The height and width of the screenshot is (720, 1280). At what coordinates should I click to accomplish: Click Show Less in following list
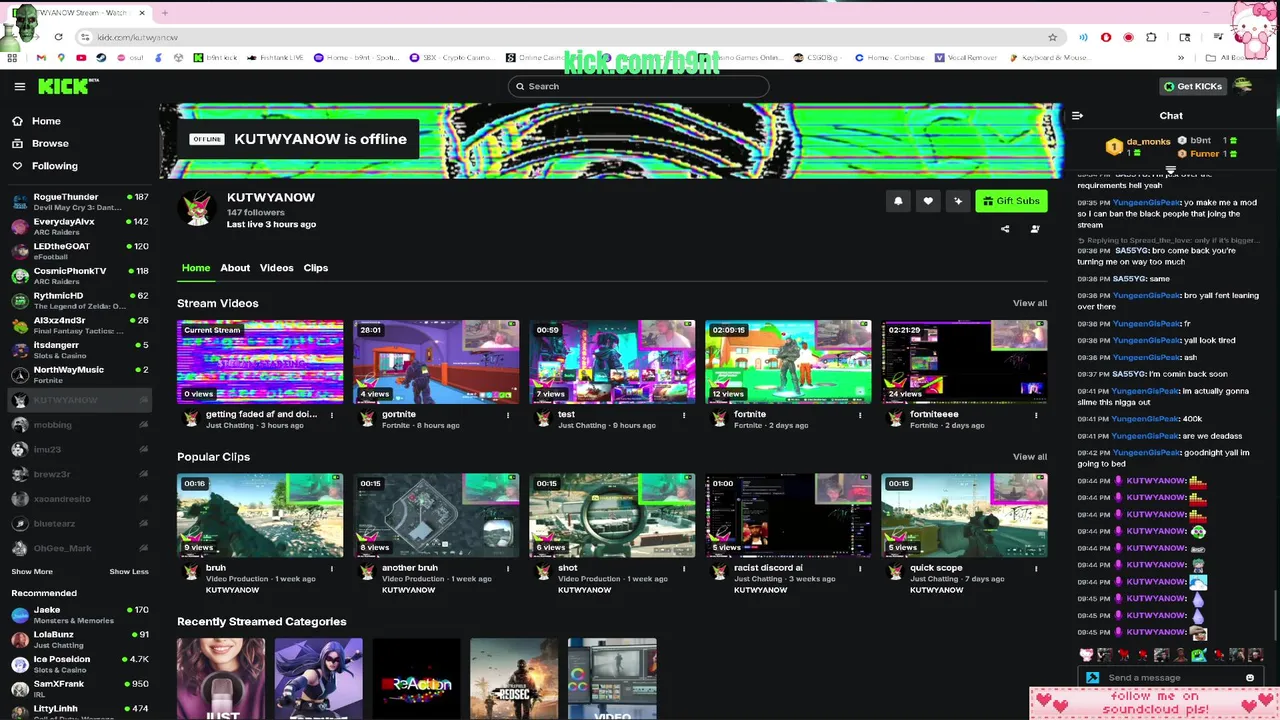(129, 572)
